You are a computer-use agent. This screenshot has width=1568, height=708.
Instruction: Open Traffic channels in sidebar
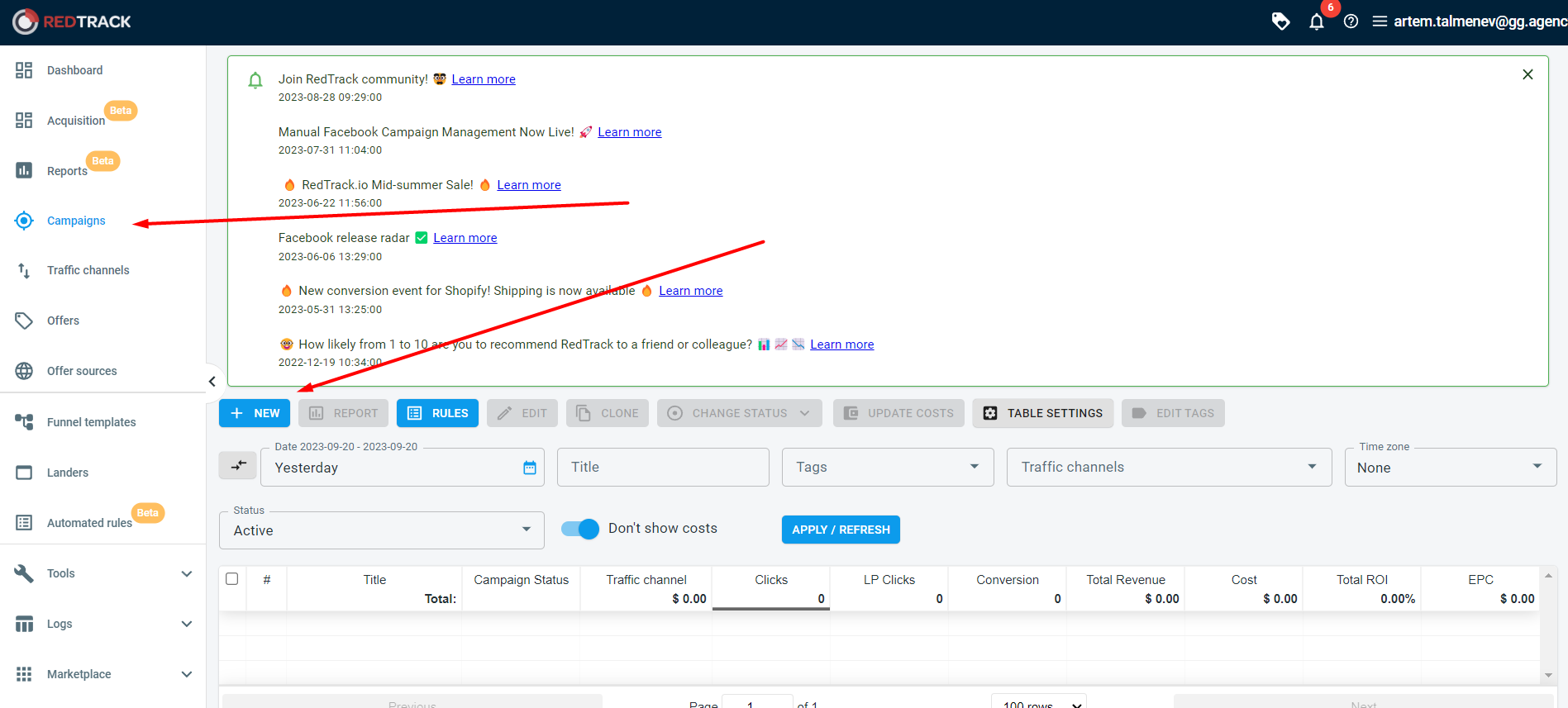point(88,270)
